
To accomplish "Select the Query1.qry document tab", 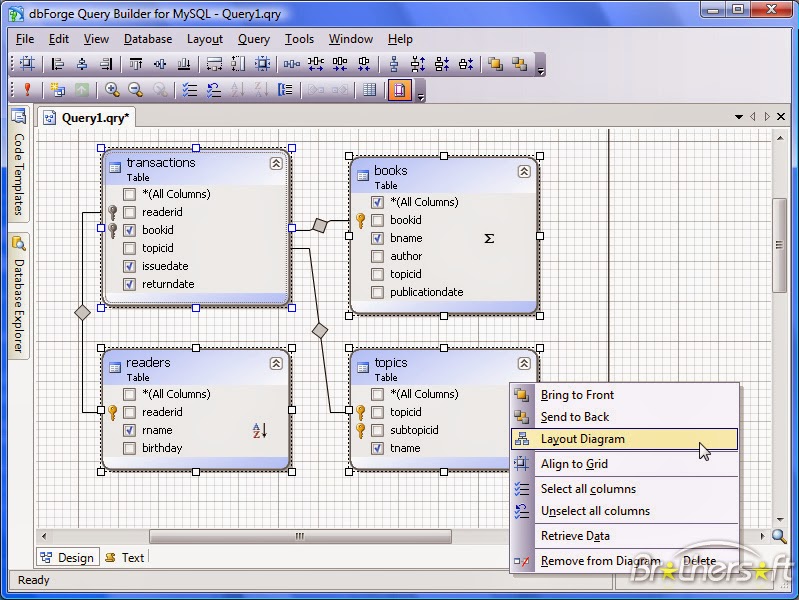I will 87,118.
